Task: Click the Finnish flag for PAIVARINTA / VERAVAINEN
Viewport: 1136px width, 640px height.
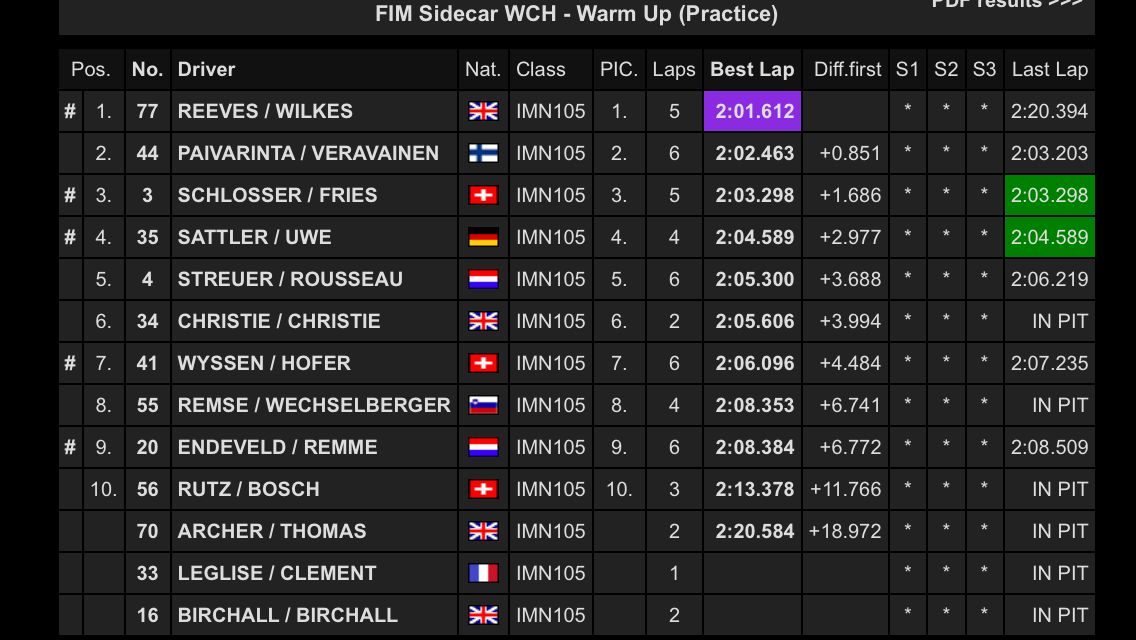Action: tap(483, 153)
